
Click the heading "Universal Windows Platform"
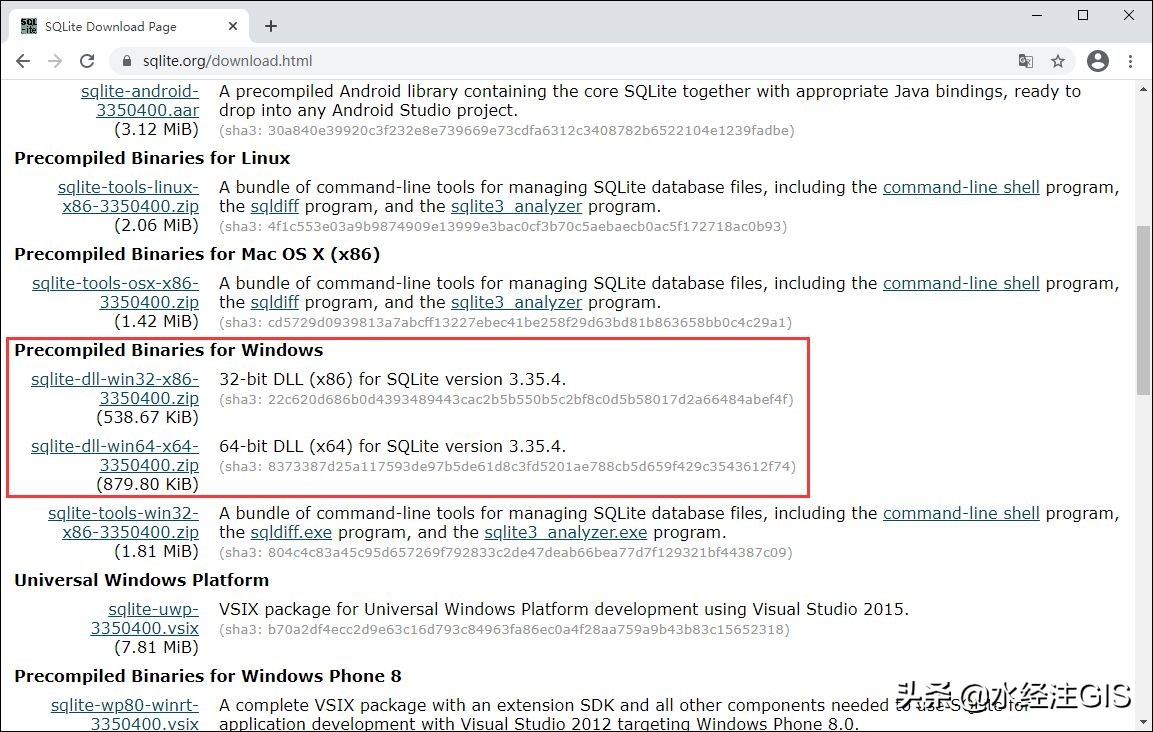141,580
